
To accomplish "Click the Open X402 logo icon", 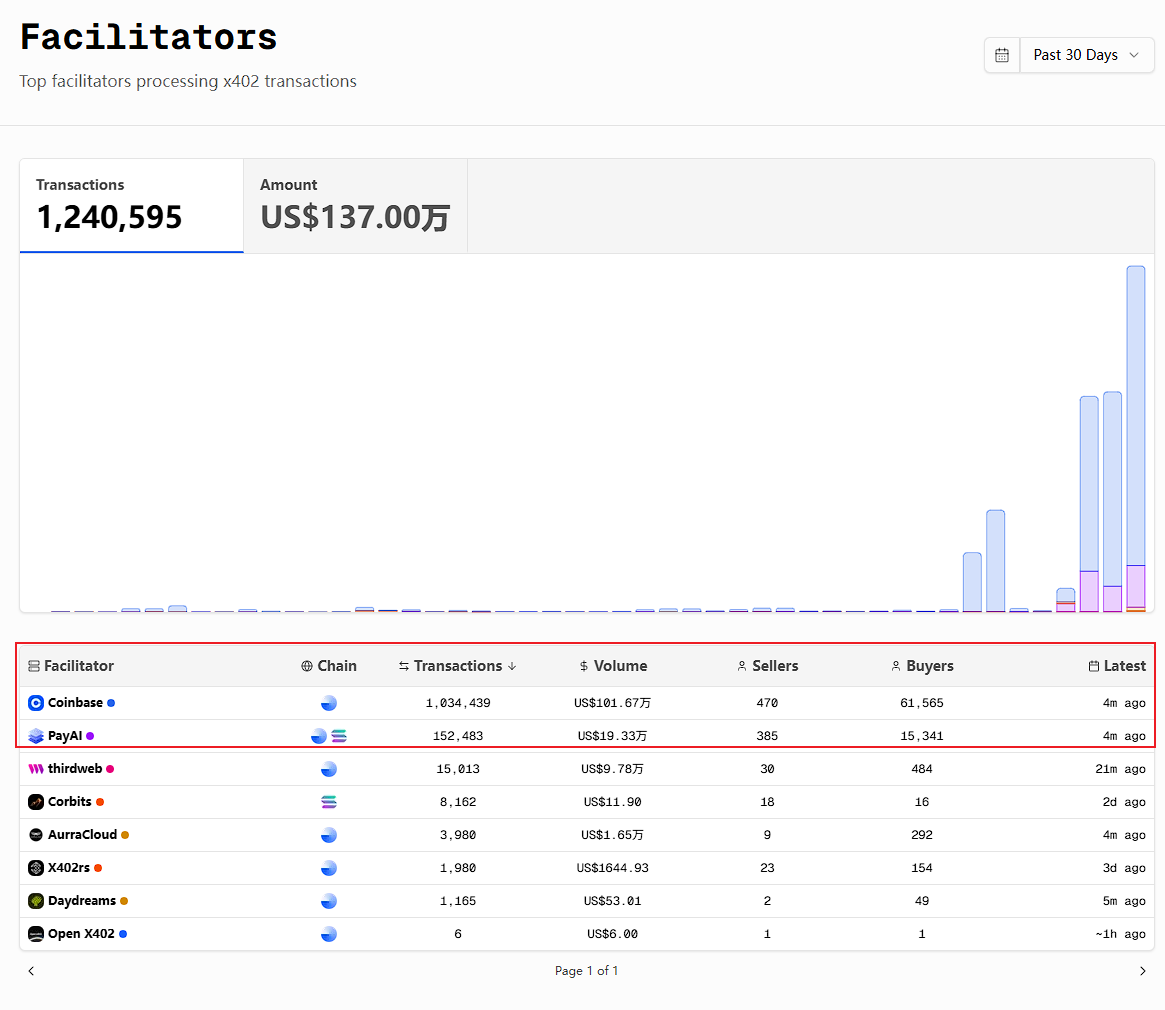I will click(36, 934).
